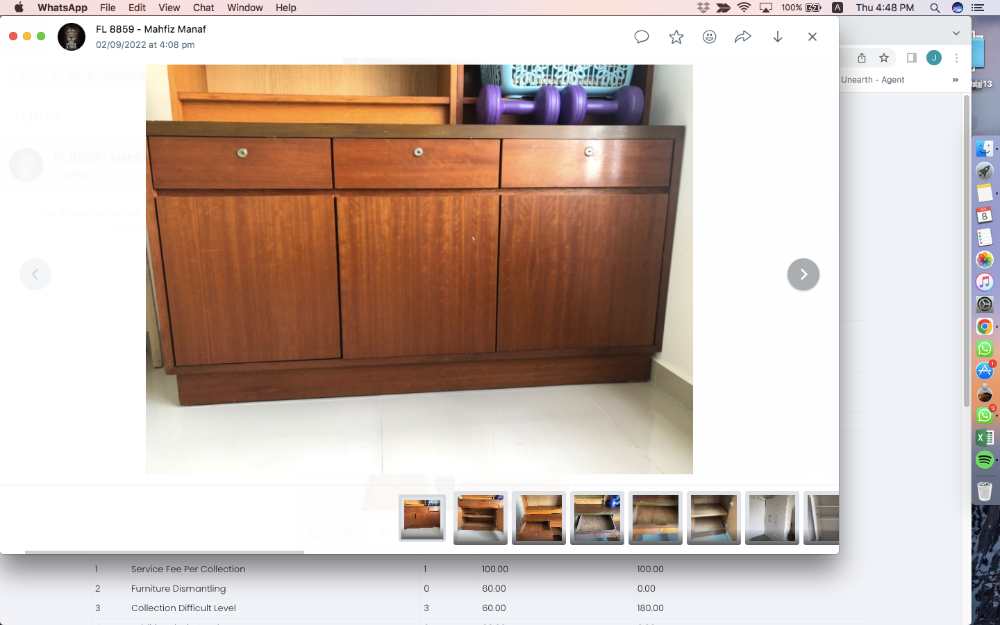Click the horizontal scrollbar under the thumbnails
The image size is (1000, 625).
[164, 551]
